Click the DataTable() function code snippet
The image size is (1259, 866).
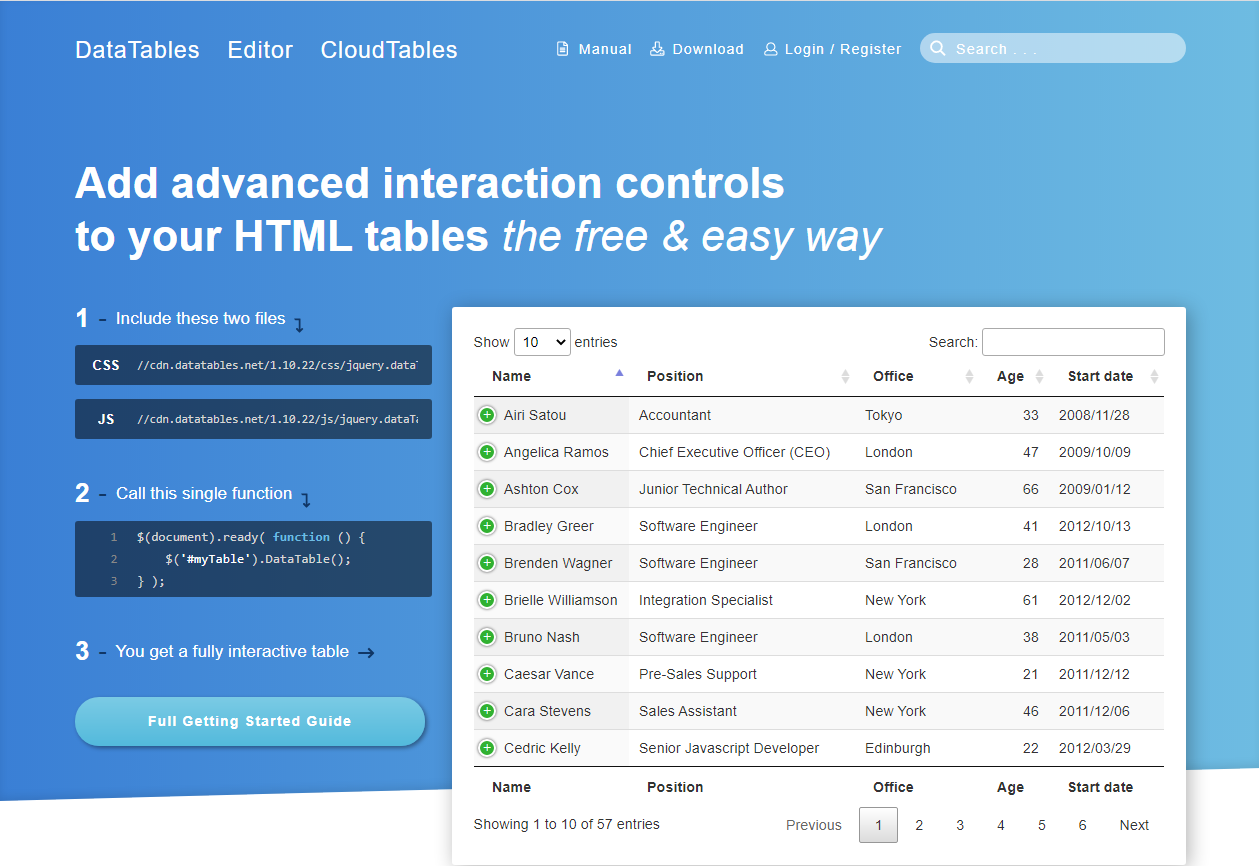click(253, 559)
